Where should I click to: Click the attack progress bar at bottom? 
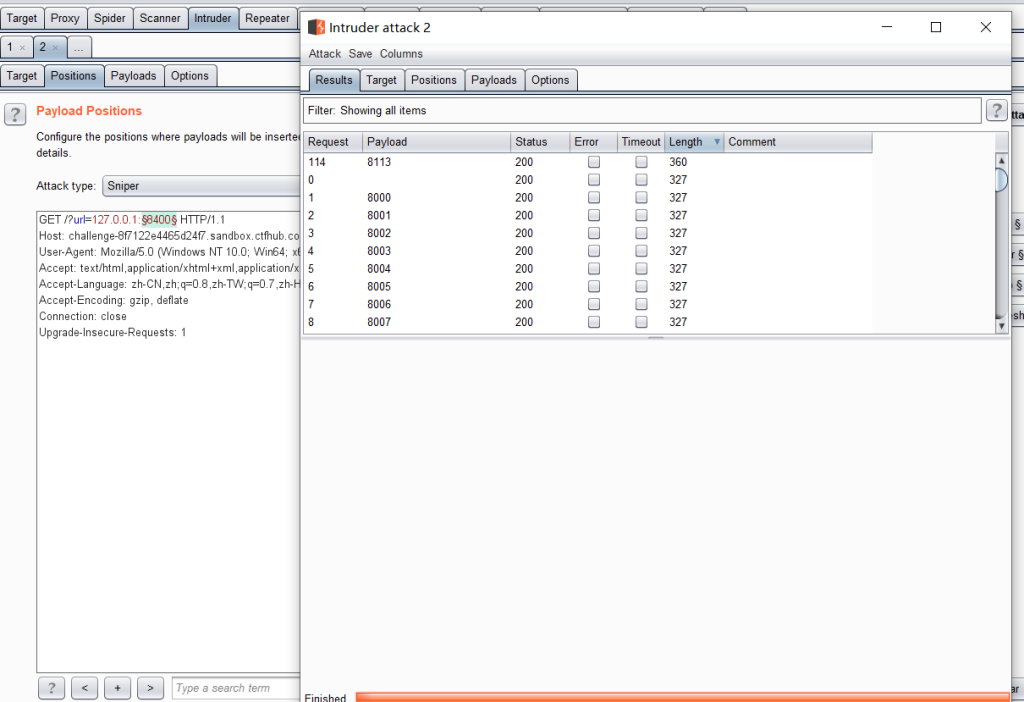click(680, 697)
